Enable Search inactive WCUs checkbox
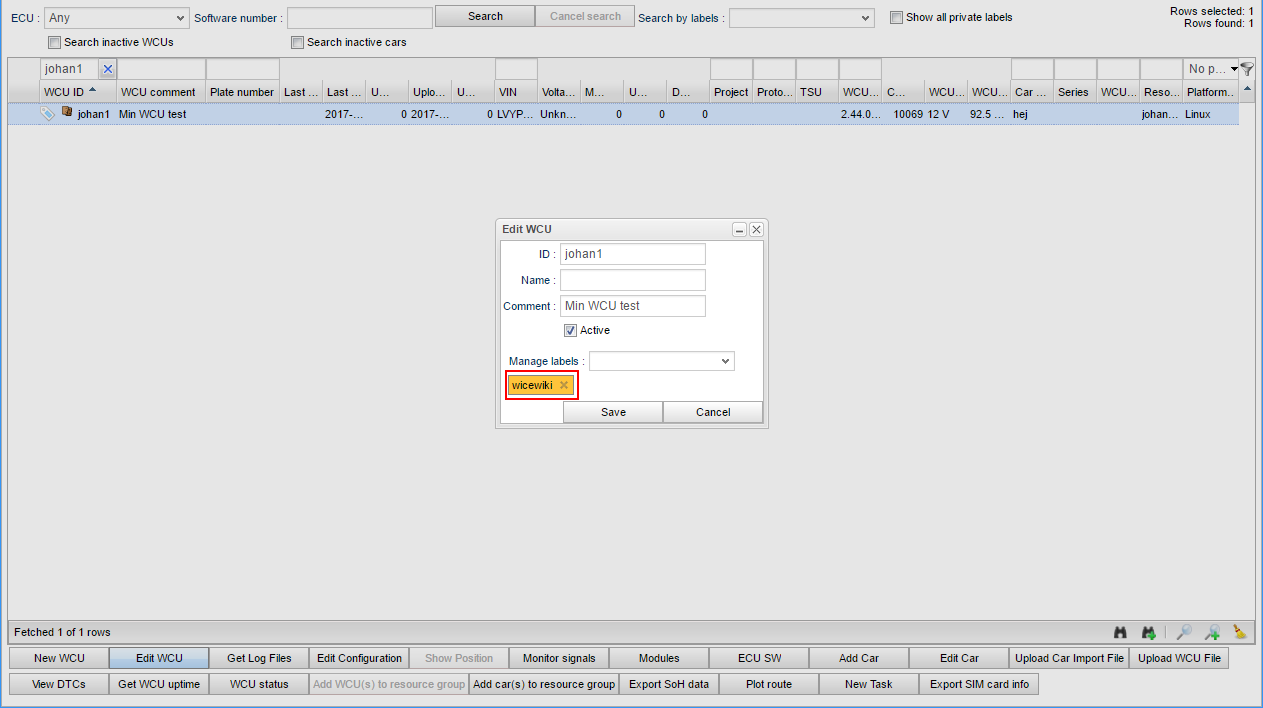This screenshot has height=708, width=1263. coord(55,43)
